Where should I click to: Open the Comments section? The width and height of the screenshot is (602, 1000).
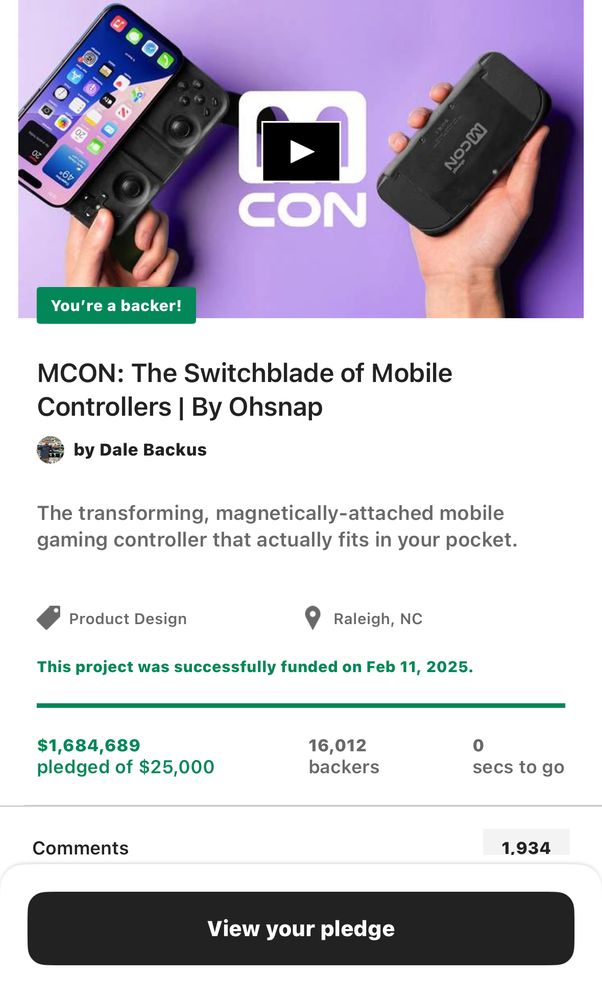pyautogui.click(x=81, y=848)
